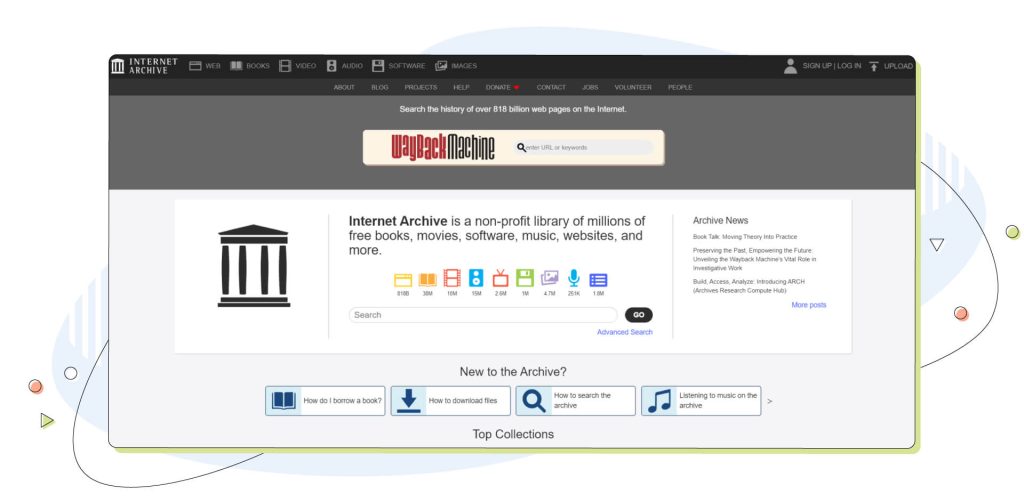Open Listening to music on the archive card
1024x502 pixels.
coord(701,401)
